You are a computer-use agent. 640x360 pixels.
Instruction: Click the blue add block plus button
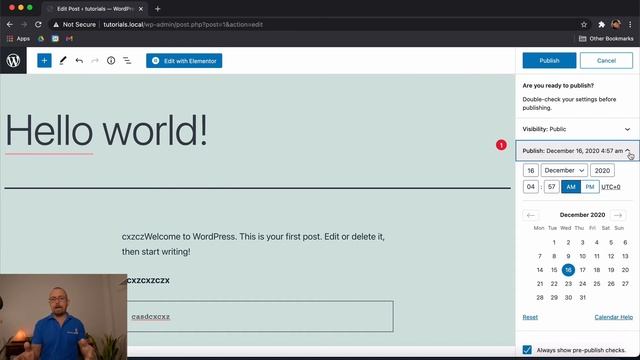pyautogui.click(x=44, y=60)
